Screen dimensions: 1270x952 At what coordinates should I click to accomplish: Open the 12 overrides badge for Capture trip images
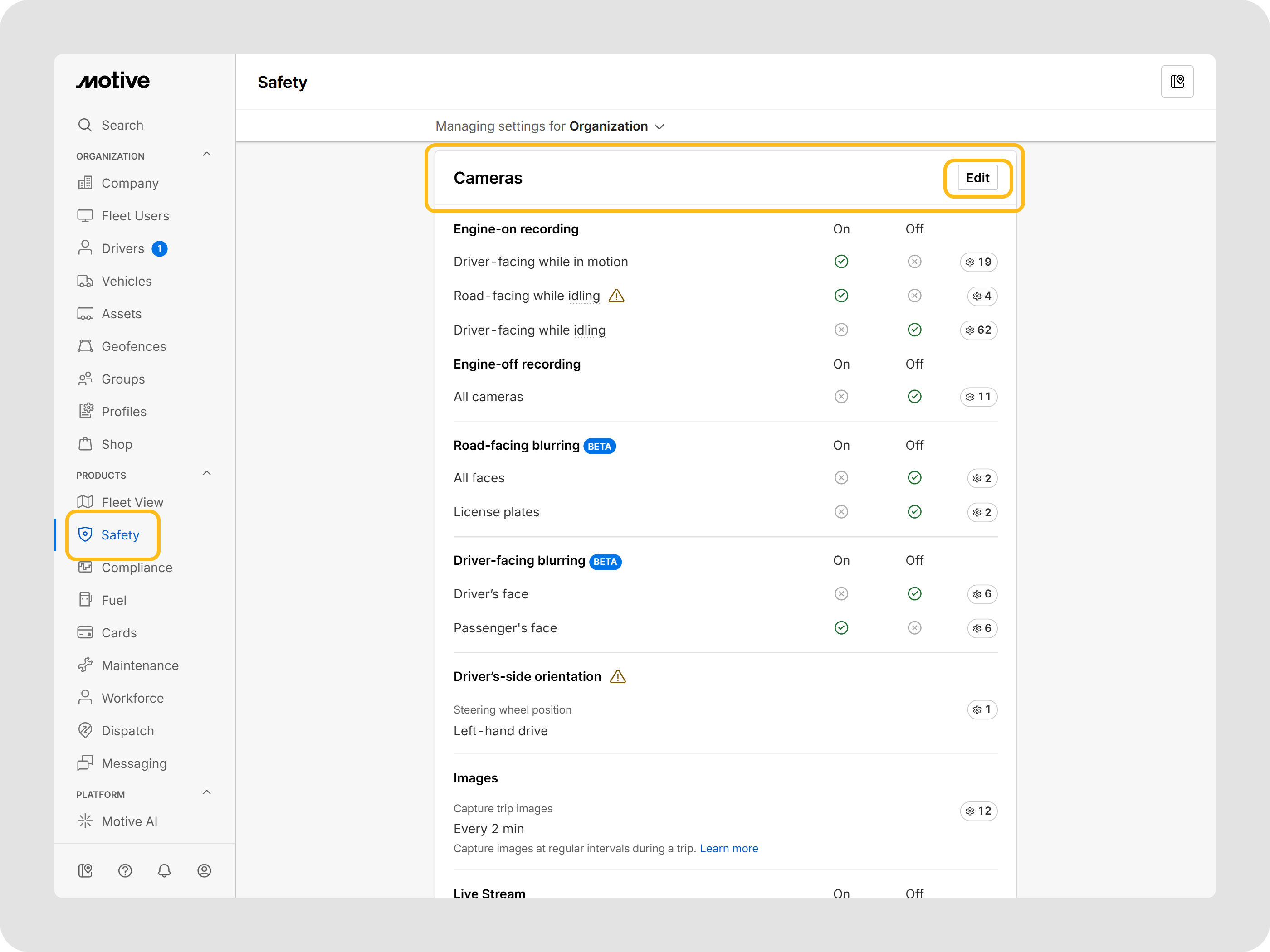978,811
